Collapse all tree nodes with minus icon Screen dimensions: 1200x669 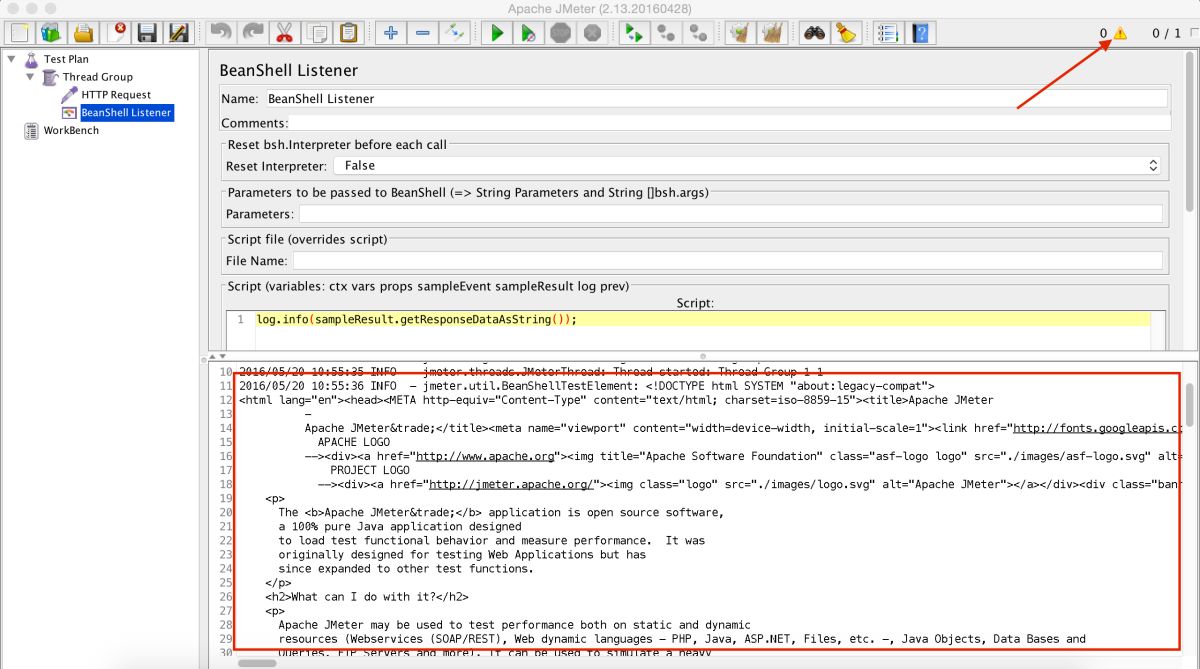tap(422, 33)
